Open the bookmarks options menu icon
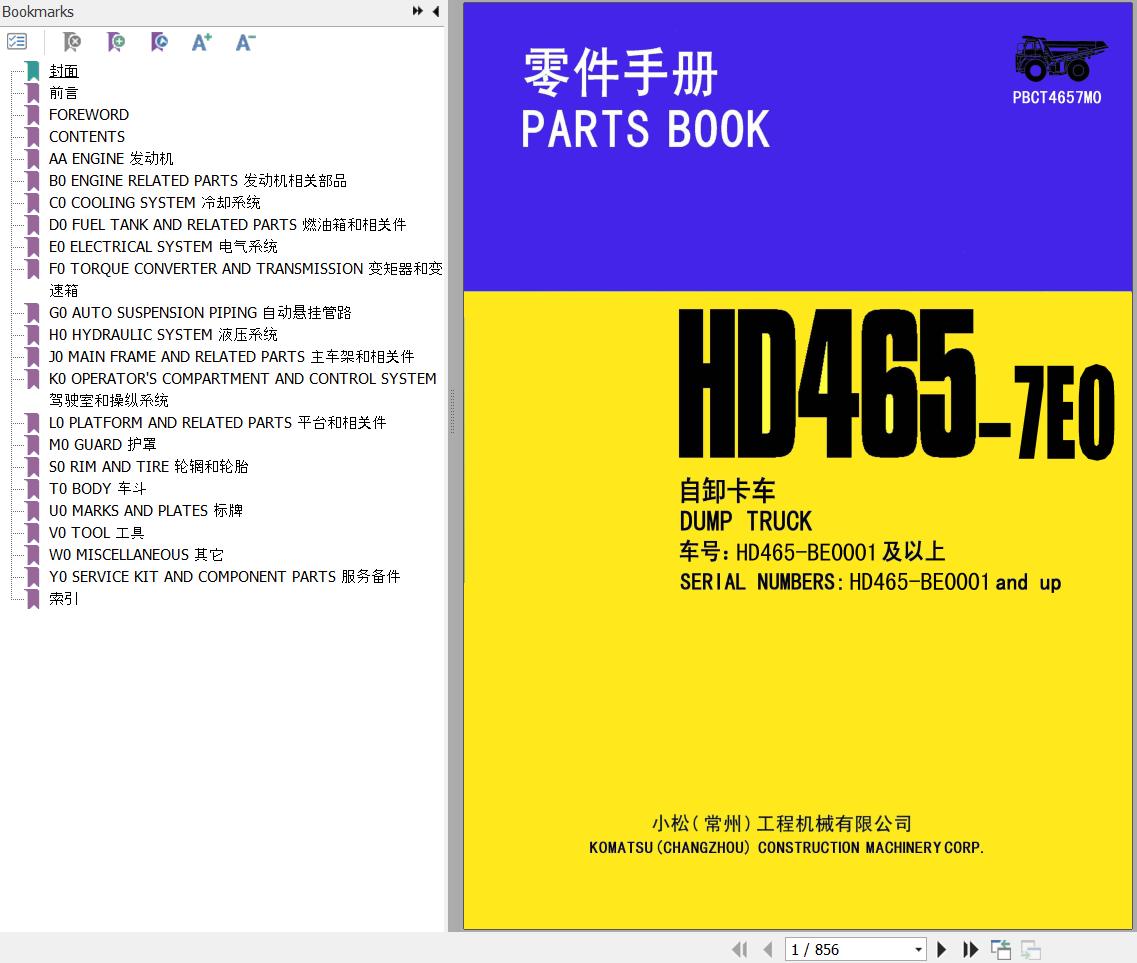The height and width of the screenshot is (963, 1137). (17, 42)
